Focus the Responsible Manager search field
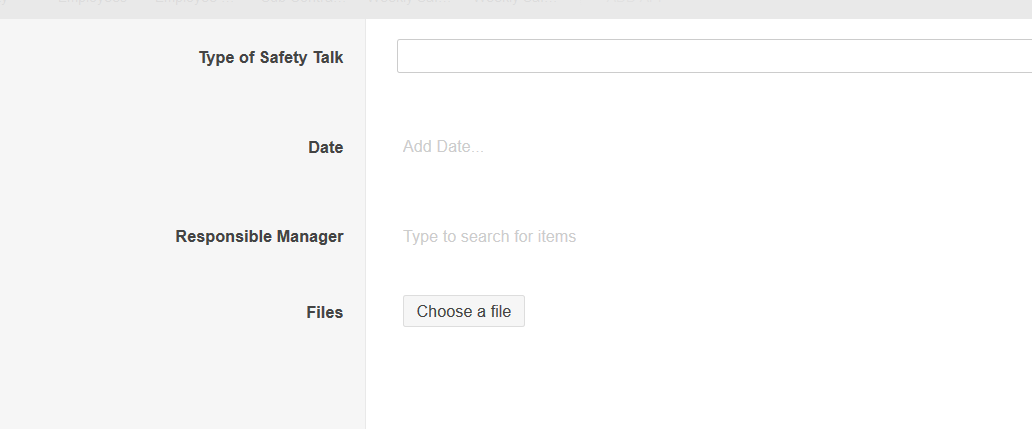The height and width of the screenshot is (429, 1032). (x=489, y=237)
